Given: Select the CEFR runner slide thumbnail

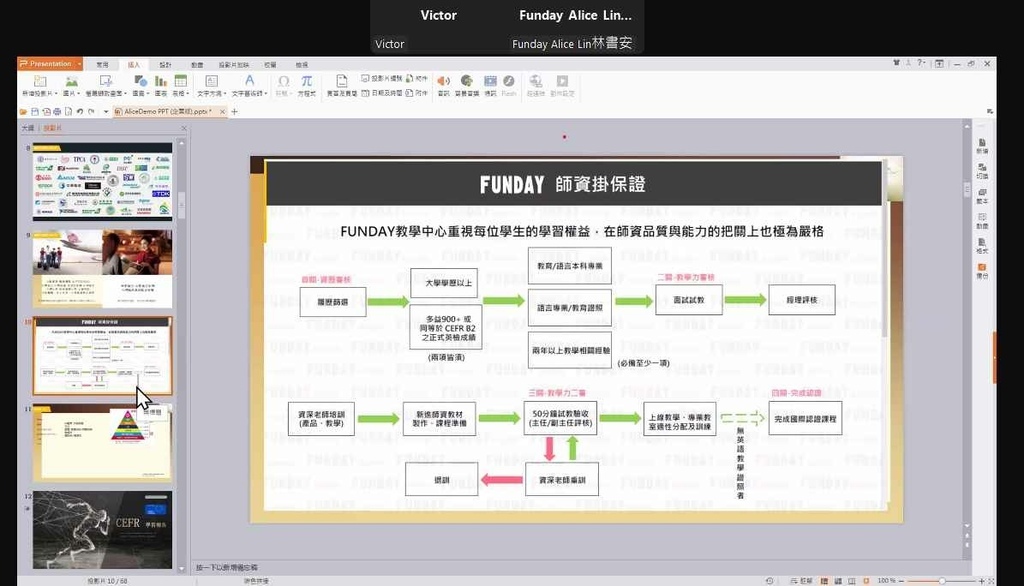Looking at the screenshot, I should (103, 530).
